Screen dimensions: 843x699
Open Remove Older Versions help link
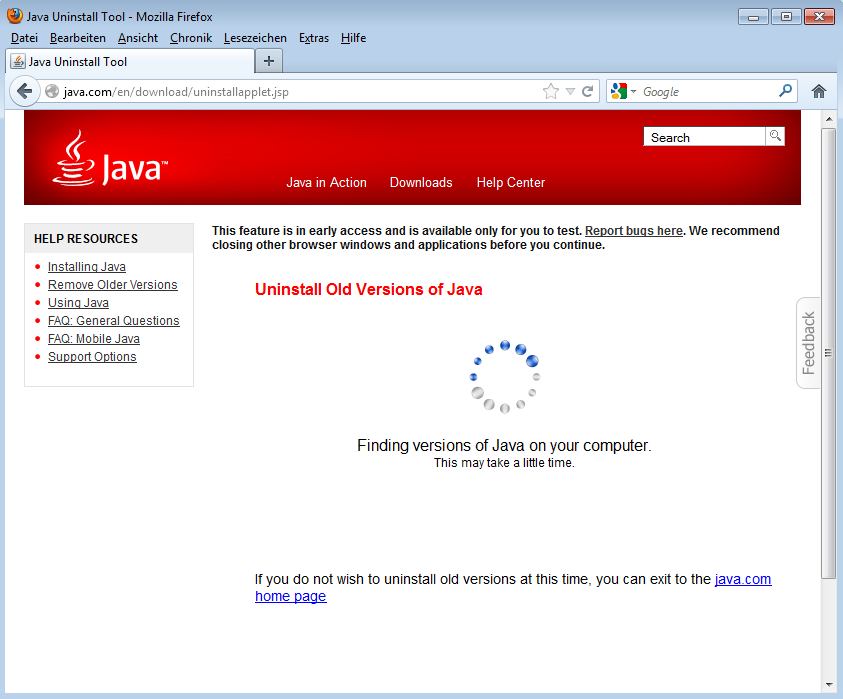[112, 285]
